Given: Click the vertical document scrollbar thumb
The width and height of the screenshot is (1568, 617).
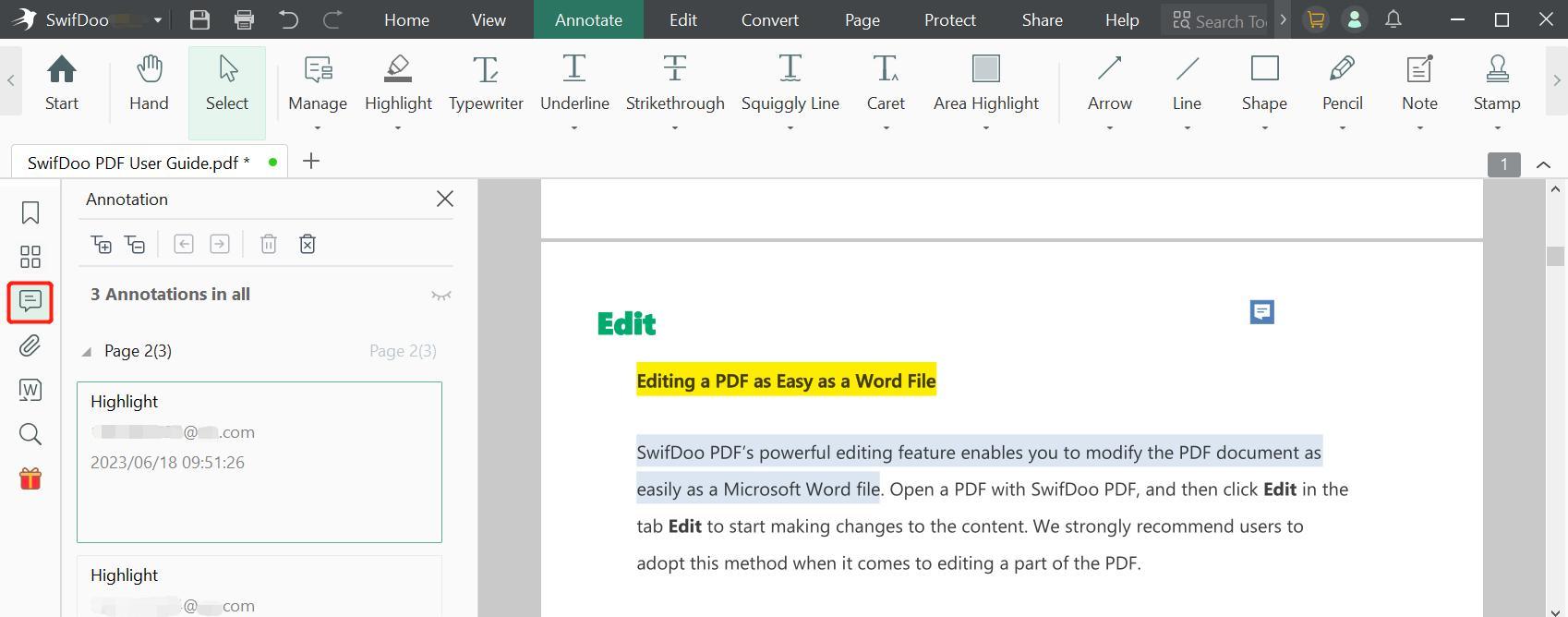Looking at the screenshot, I should coord(1555,257).
